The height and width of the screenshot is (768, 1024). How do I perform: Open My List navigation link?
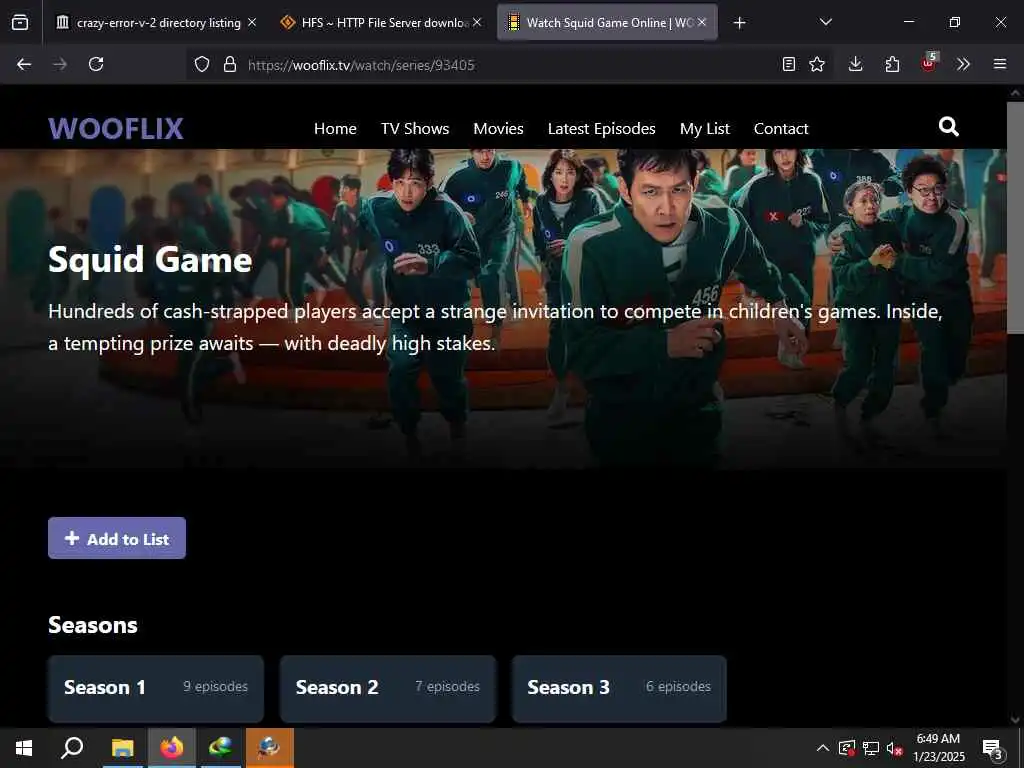point(705,129)
